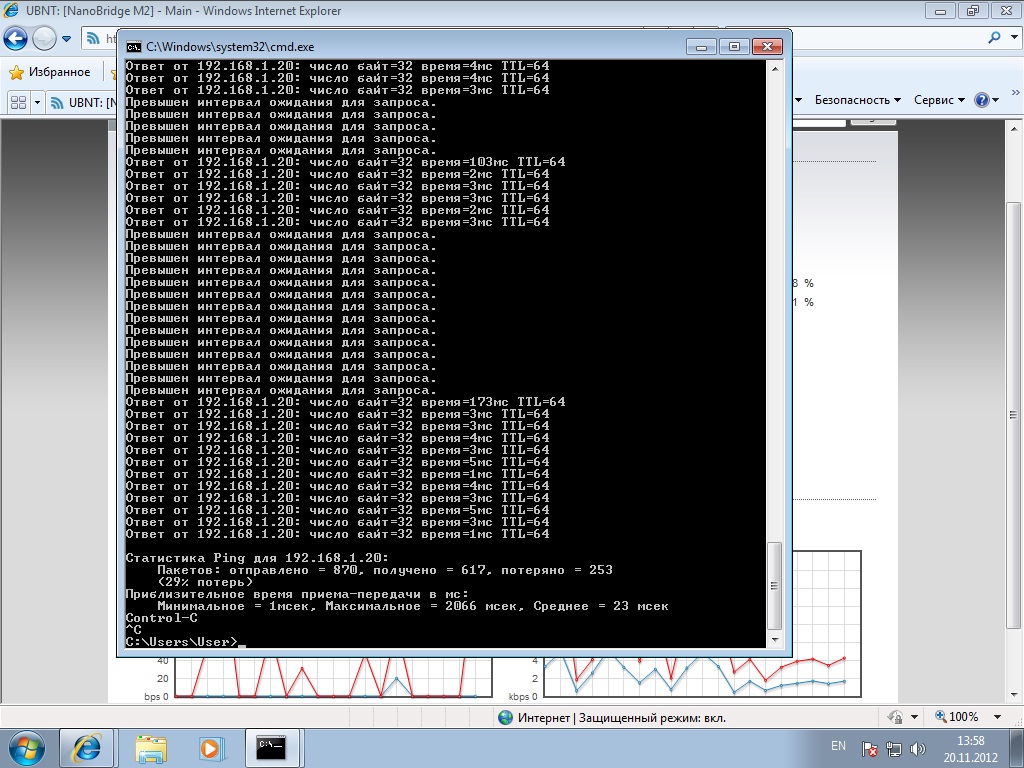Open the recent pages dropdown arrow
The height and width of the screenshot is (768, 1024).
coord(66,39)
